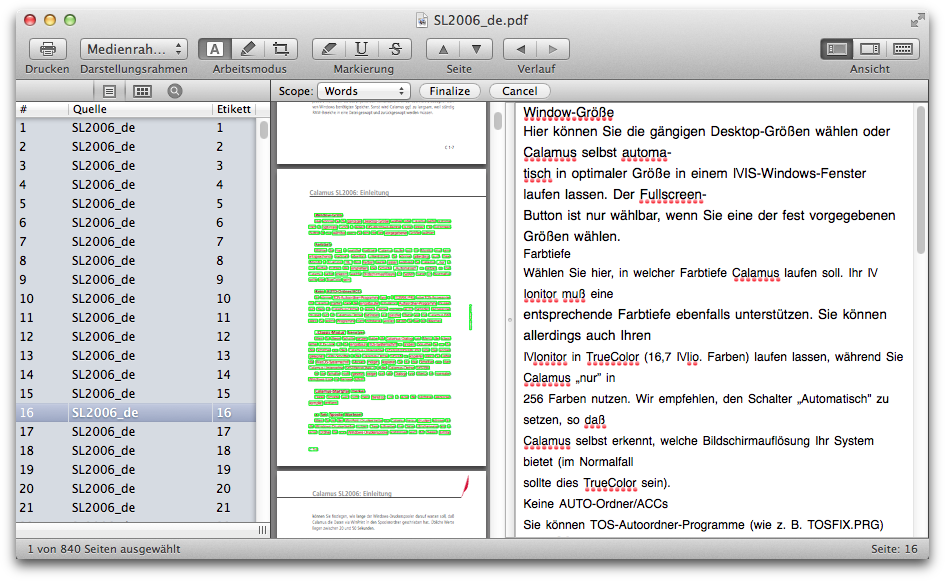Click the 'Window-Größe' heading text
The width and height of the screenshot is (945, 581).
[568, 113]
